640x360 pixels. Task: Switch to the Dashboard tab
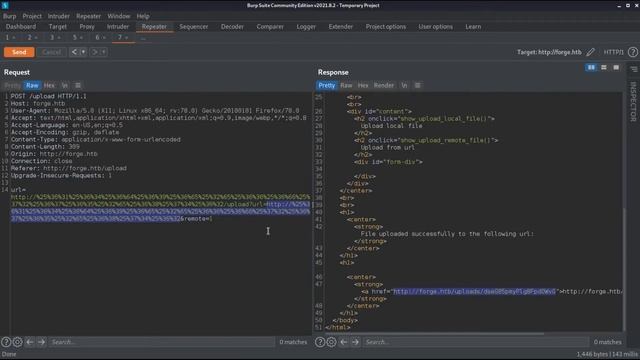click(x=21, y=27)
